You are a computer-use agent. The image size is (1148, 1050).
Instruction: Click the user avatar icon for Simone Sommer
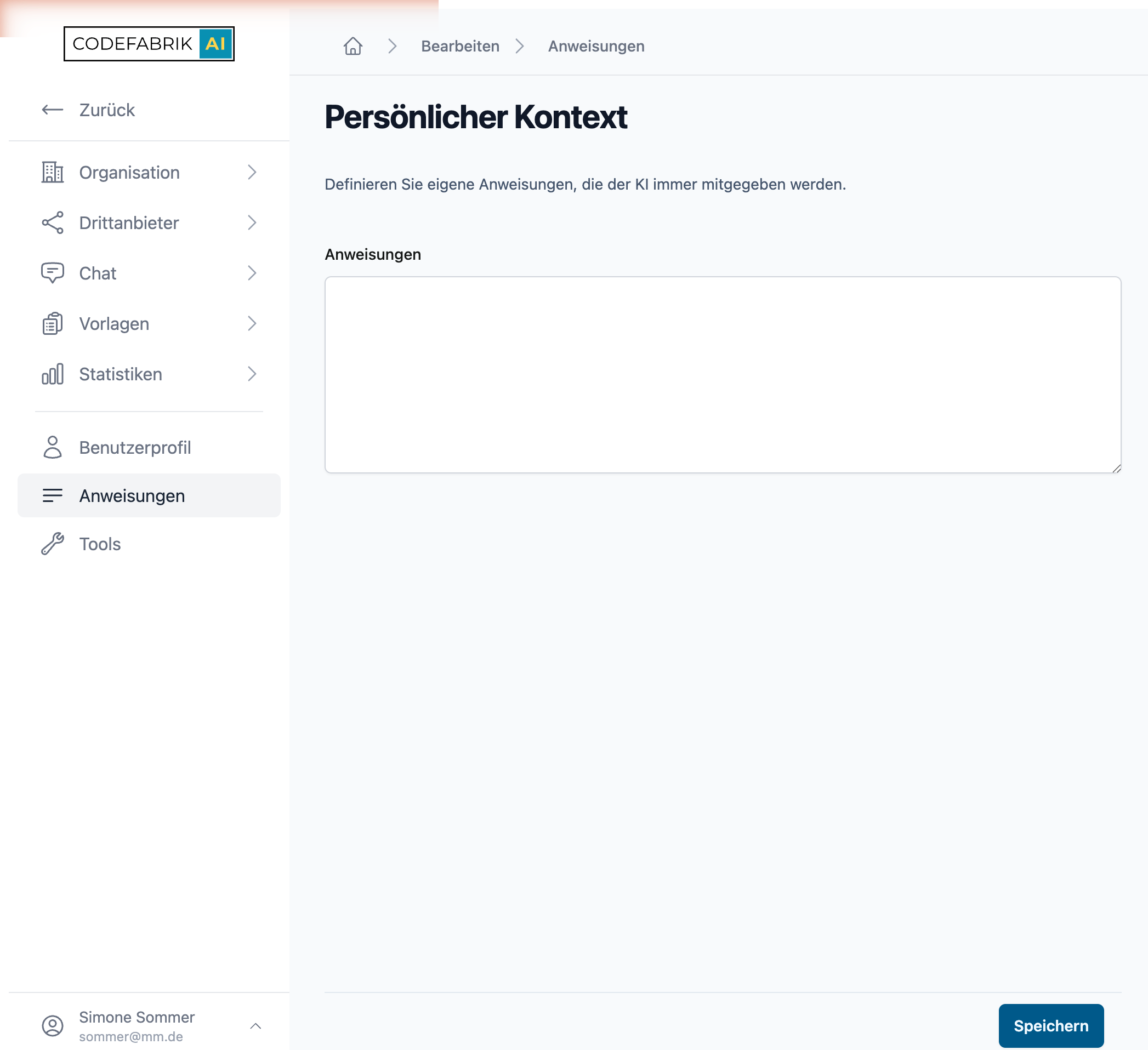53,1025
